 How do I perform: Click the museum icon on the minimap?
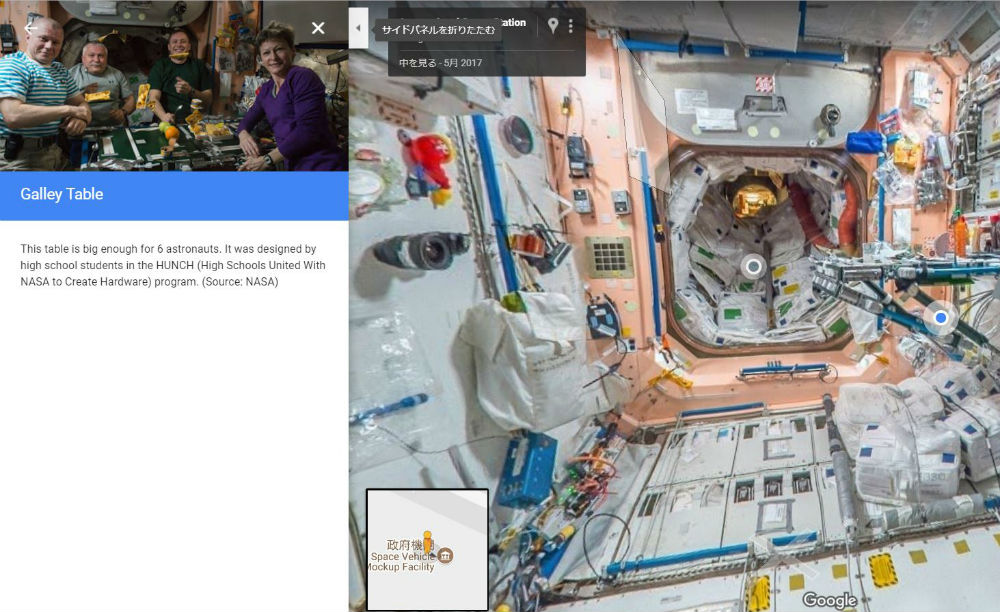tap(446, 556)
